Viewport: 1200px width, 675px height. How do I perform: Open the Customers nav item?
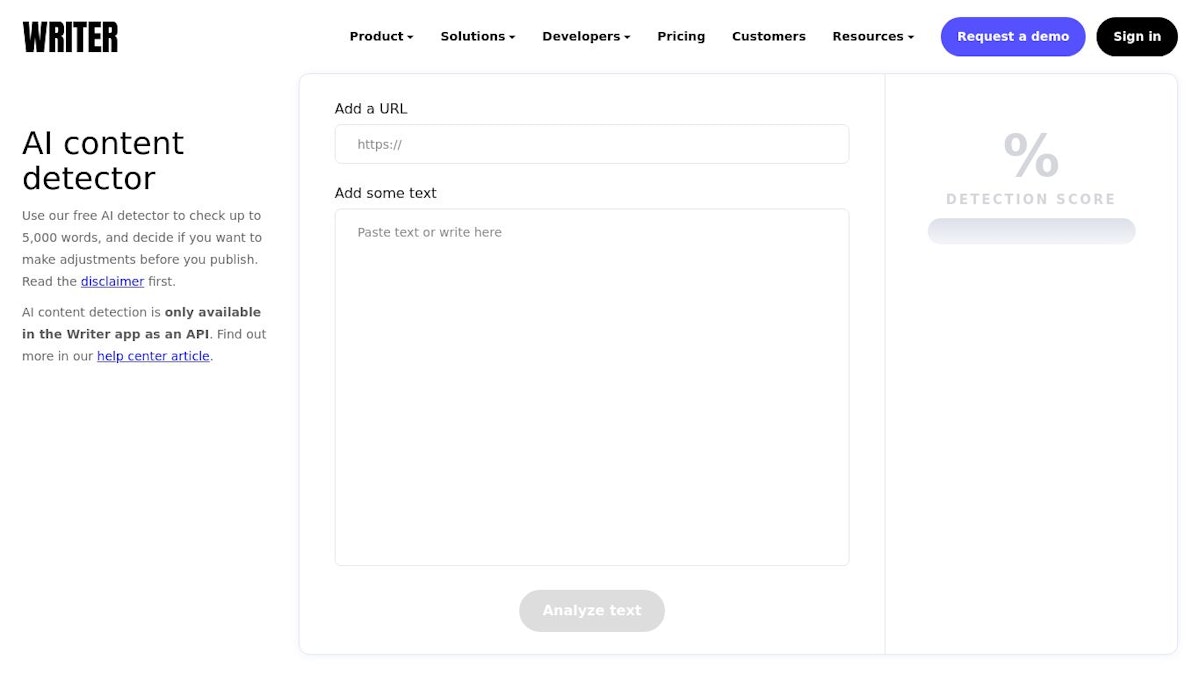(x=768, y=36)
